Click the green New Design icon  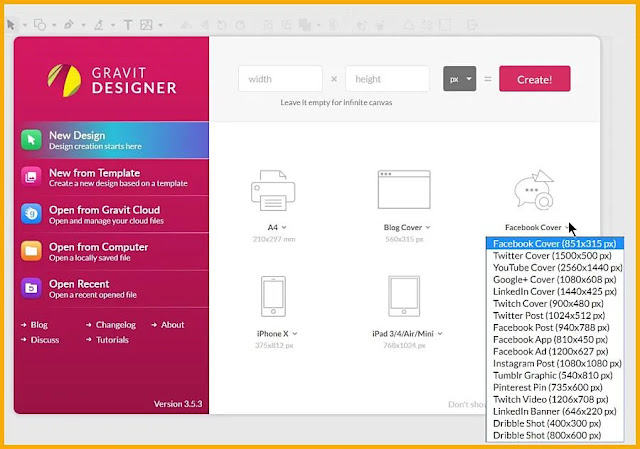coord(31,140)
